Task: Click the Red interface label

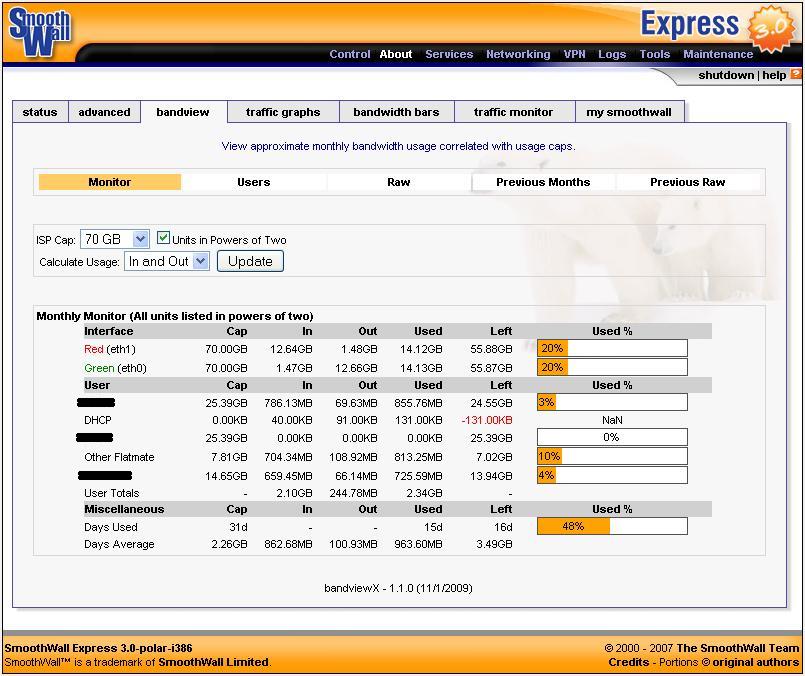Action: pyautogui.click(x=94, y=349)
